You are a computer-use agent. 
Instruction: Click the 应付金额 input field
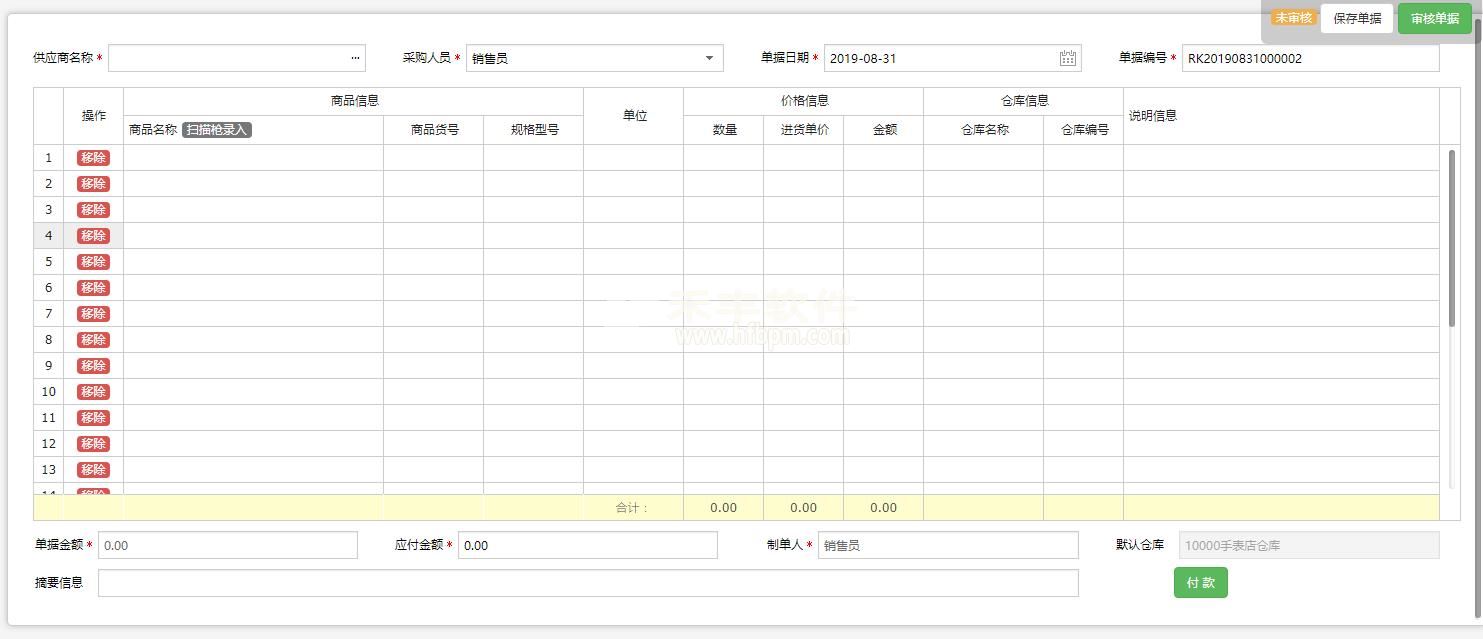click(x=588, y=545)
